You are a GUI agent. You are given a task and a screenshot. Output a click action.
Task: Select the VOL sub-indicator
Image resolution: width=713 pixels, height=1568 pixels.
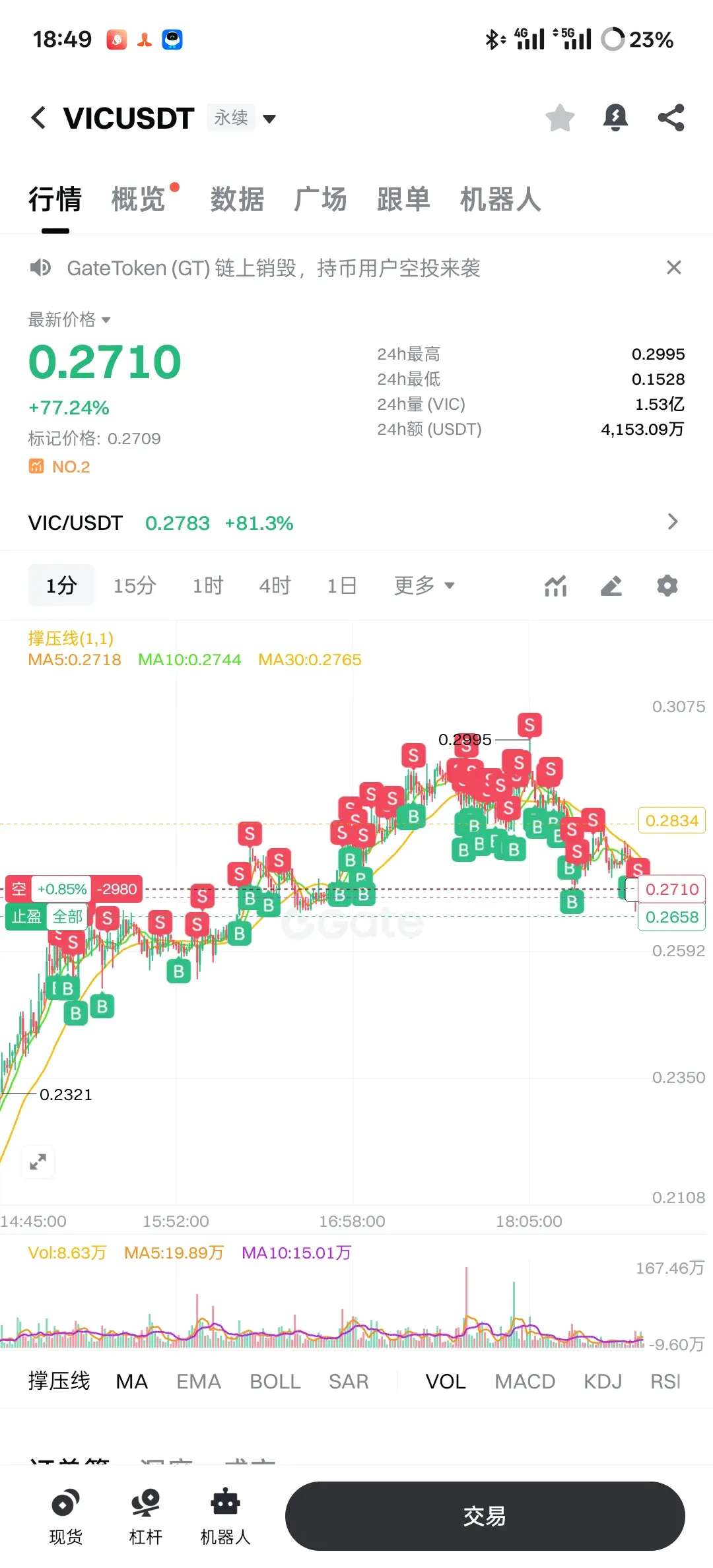point(446,1381)
